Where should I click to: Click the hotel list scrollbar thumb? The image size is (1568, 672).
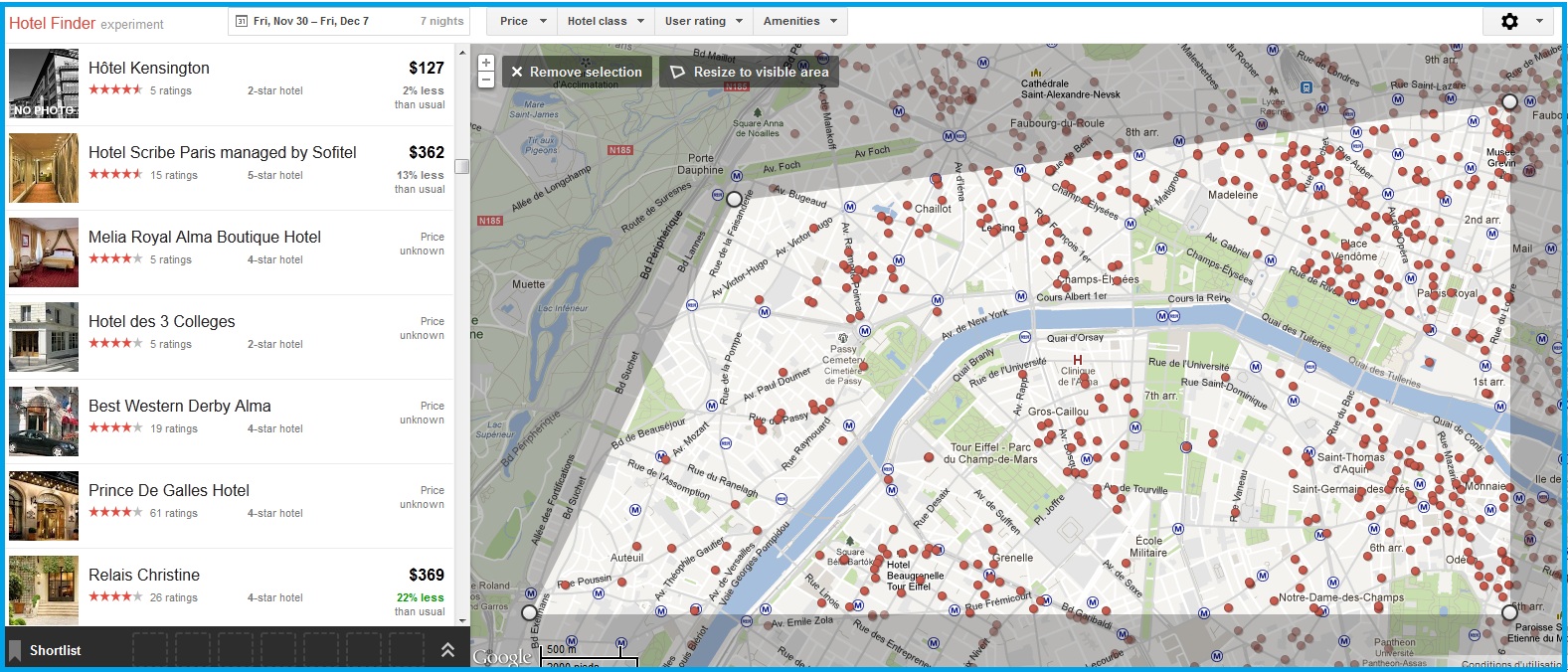tap(461, 166)
